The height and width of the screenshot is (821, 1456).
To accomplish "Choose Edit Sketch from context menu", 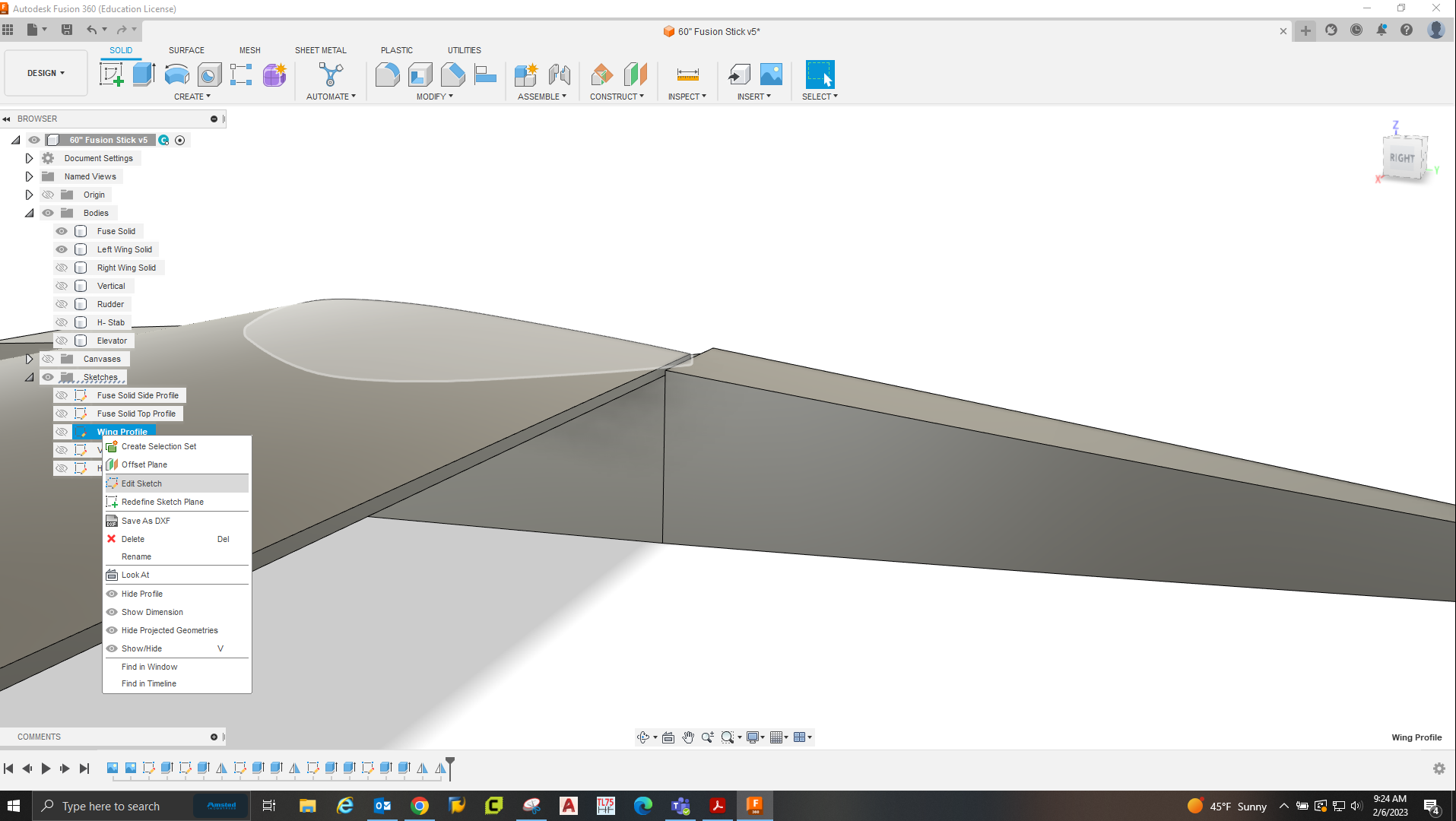I will 141,483.
